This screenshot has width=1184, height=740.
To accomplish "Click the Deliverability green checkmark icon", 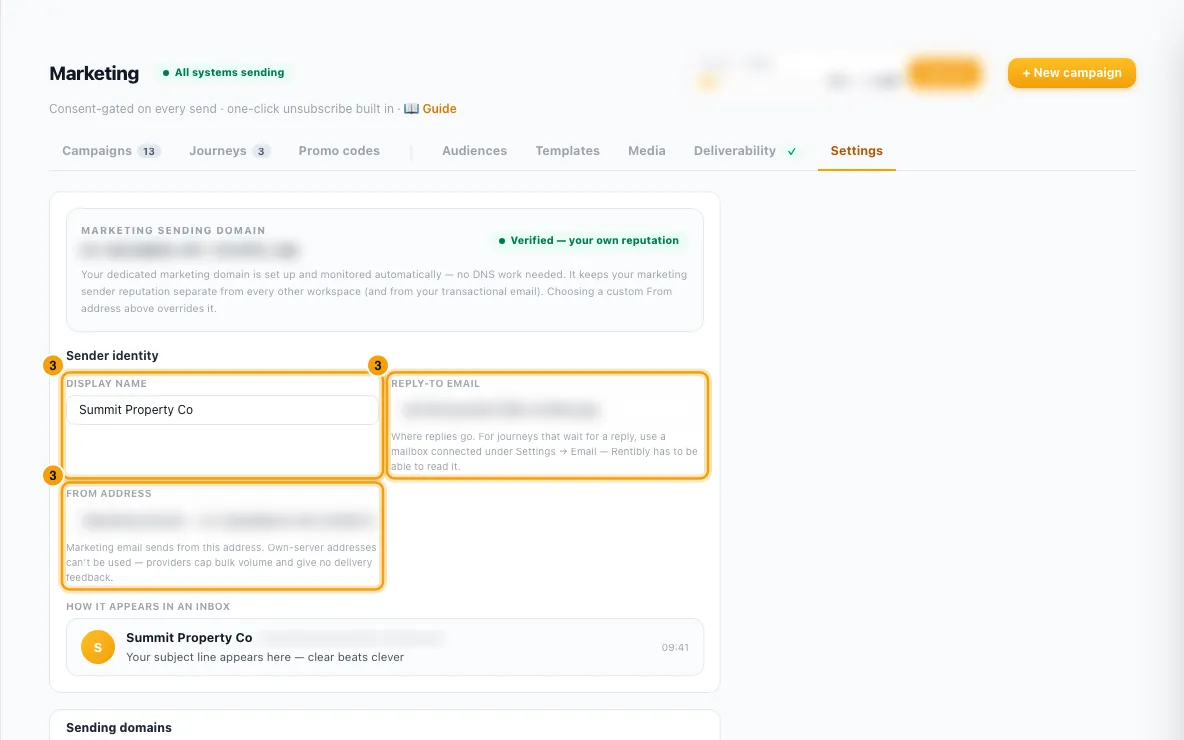I will [x=791, y=152].
